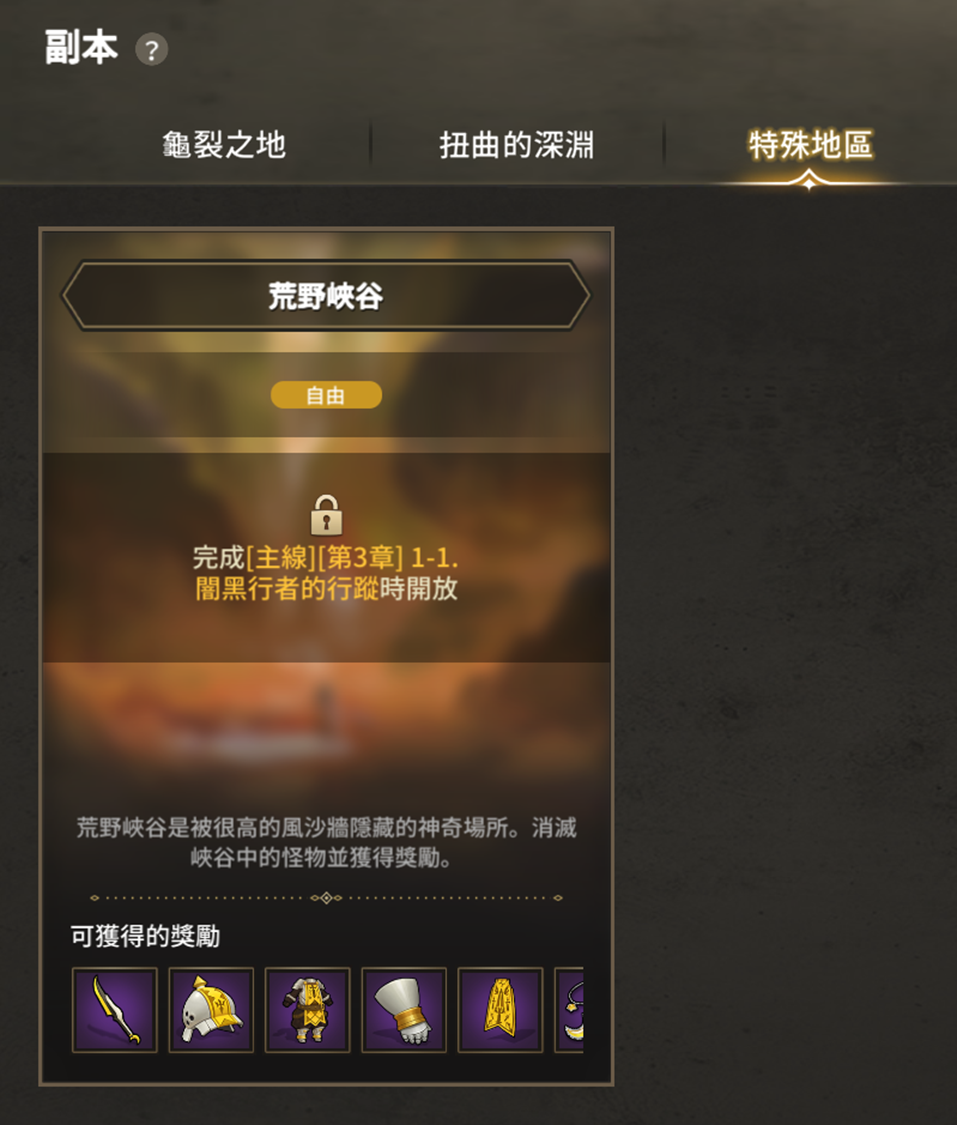Select the golden cape reward icon
This screenshot has width=957, height=1125.
click(501, 1009)
